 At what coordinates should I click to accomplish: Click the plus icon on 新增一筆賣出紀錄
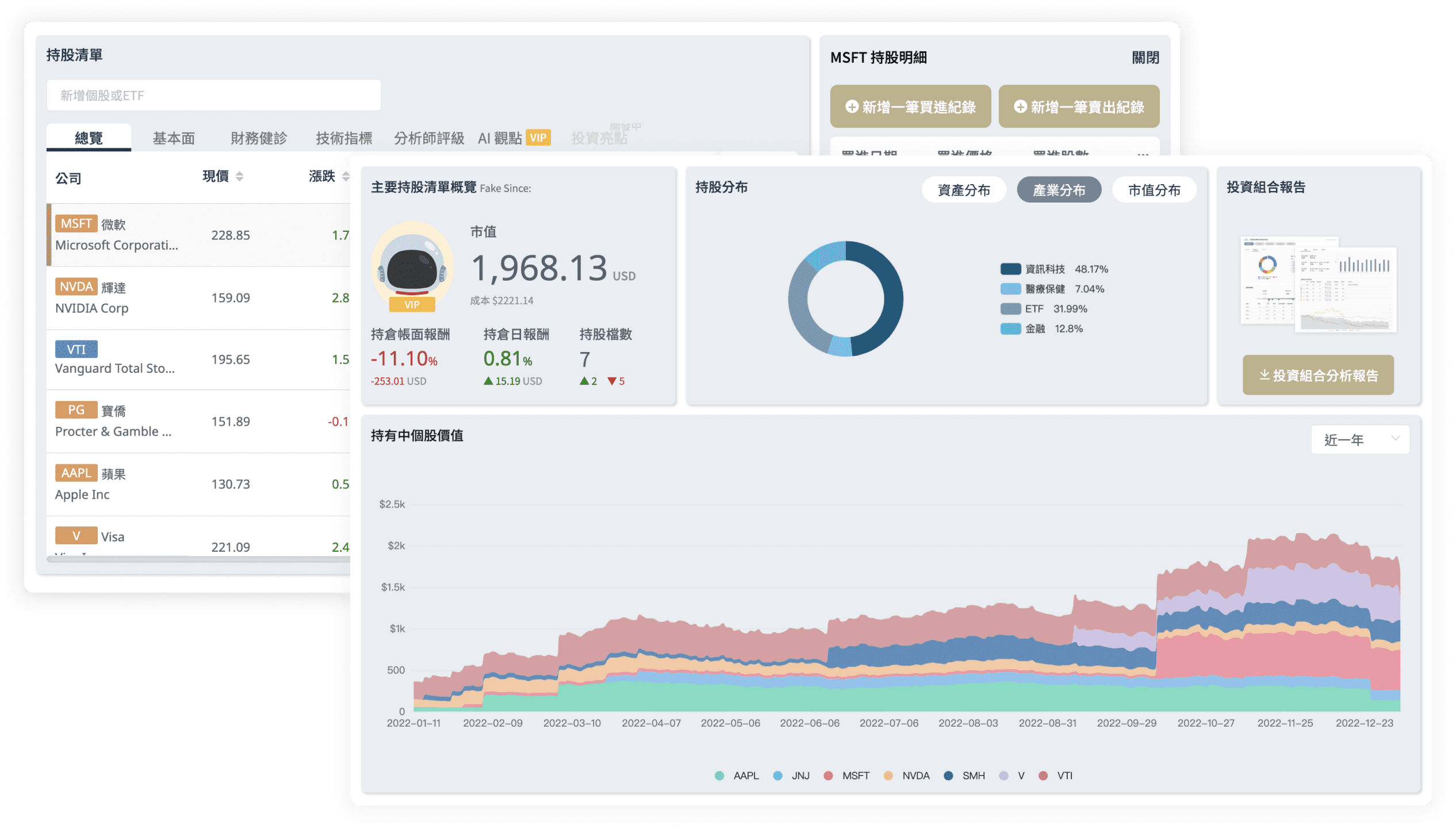pyautogui.click(x=1020, y=107)
